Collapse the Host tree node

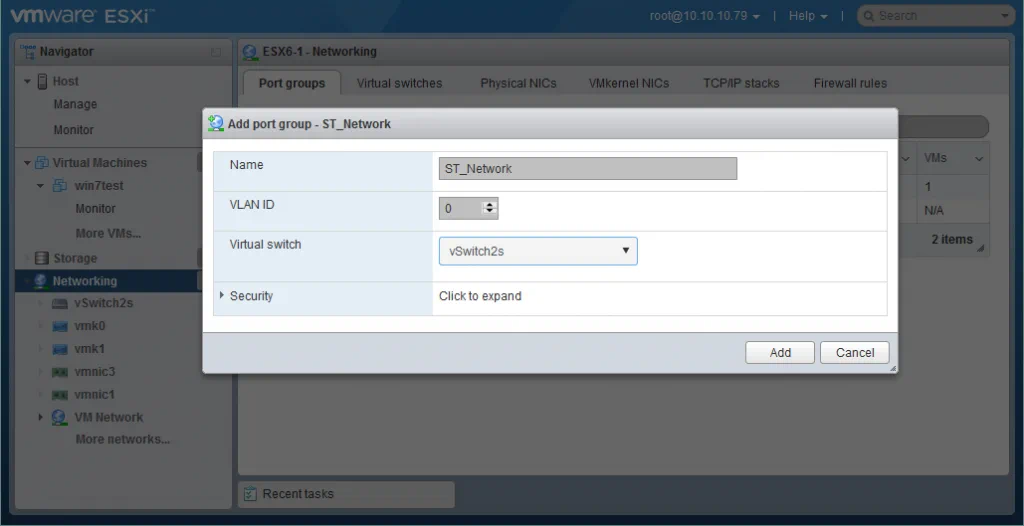click(x=27, y=82)
